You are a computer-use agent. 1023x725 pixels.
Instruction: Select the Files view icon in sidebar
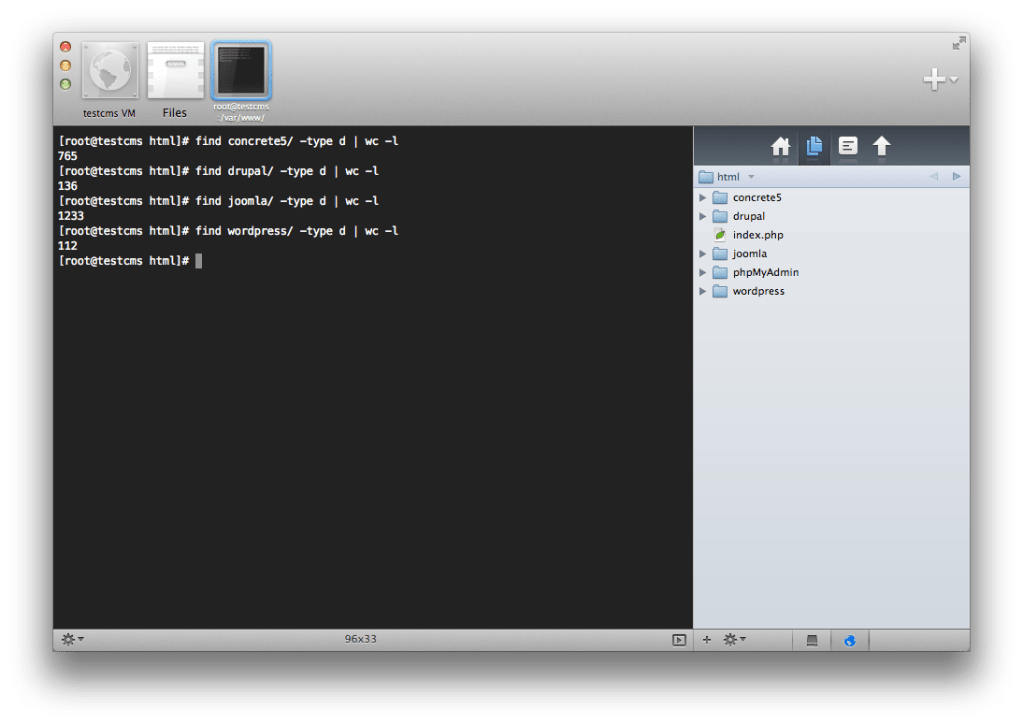coord(814,147)
